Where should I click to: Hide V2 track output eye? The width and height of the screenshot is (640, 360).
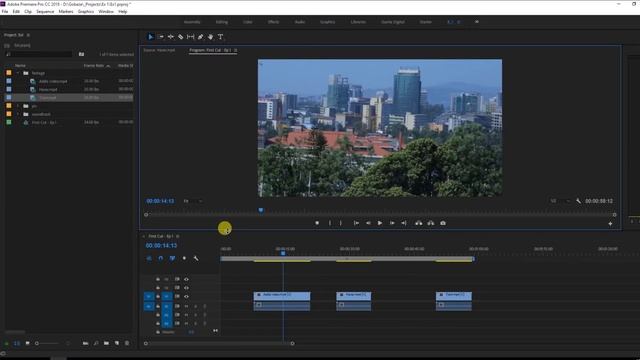(x=187, y=288)
